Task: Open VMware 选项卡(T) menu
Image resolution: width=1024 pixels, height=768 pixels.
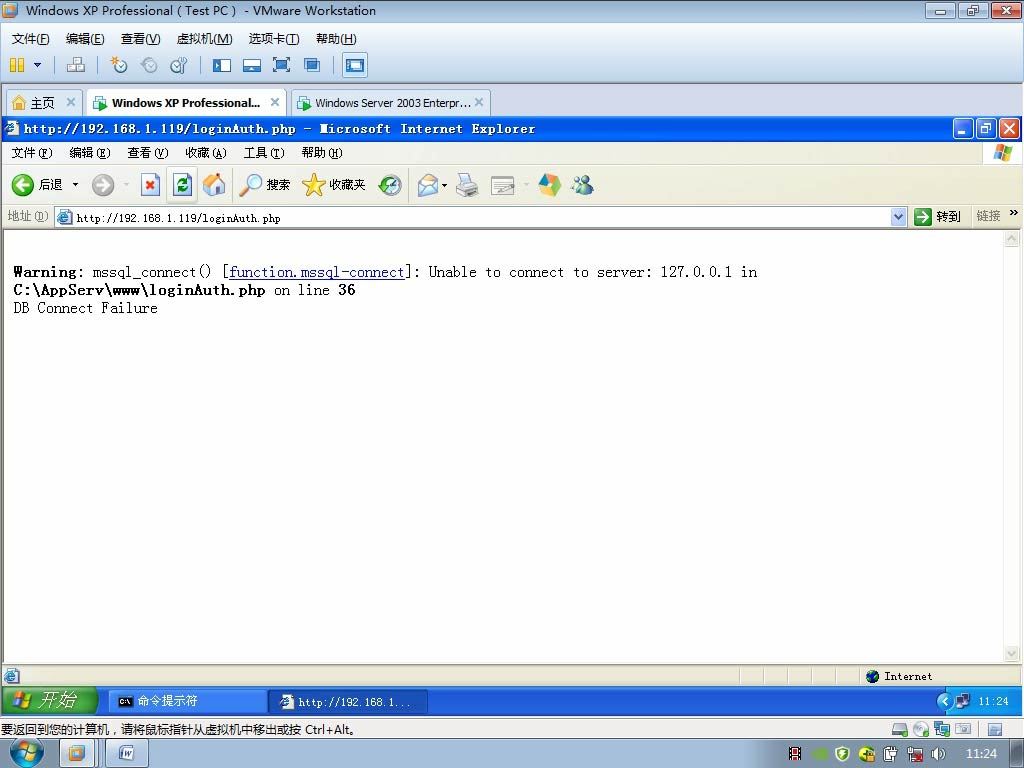Action: coord(274,39)
